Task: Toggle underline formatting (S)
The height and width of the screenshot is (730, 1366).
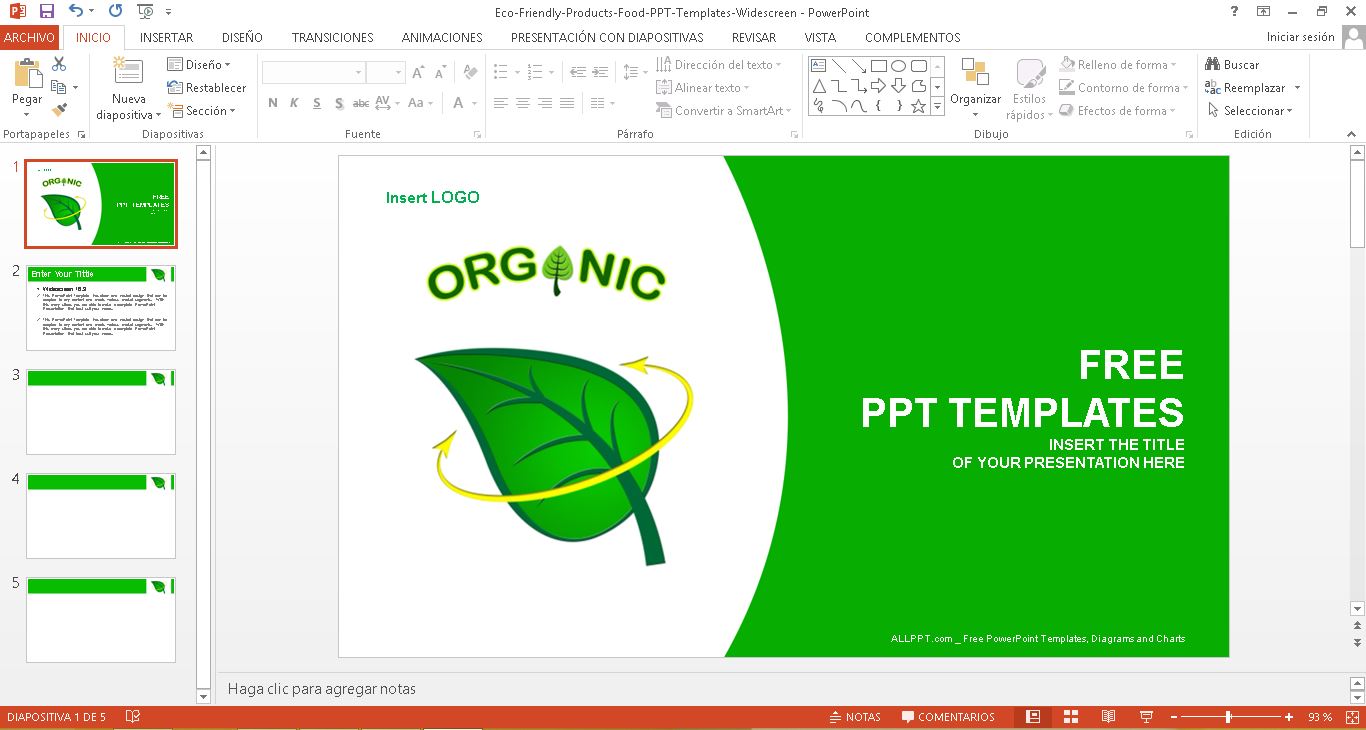Action: coord(317,103)
